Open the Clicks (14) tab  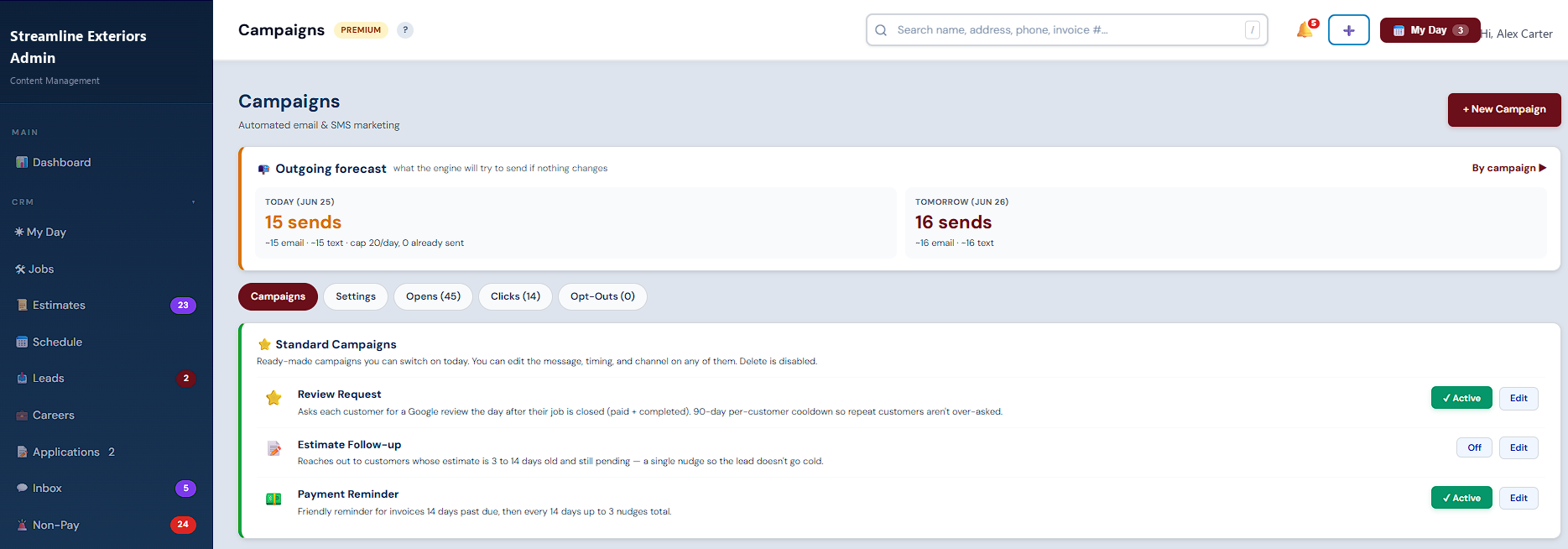pos(515,296)
